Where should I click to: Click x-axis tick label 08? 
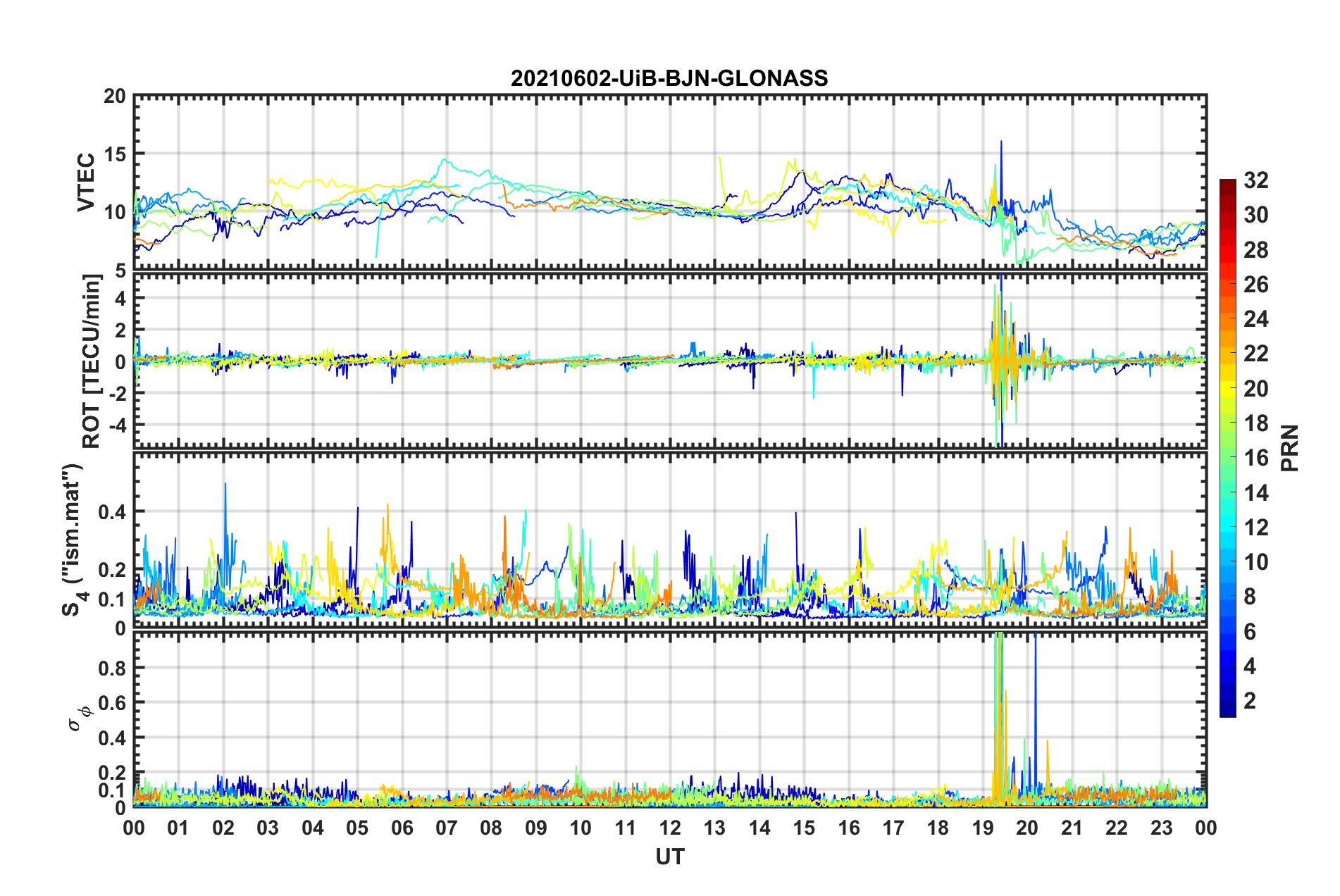point(491,828)
